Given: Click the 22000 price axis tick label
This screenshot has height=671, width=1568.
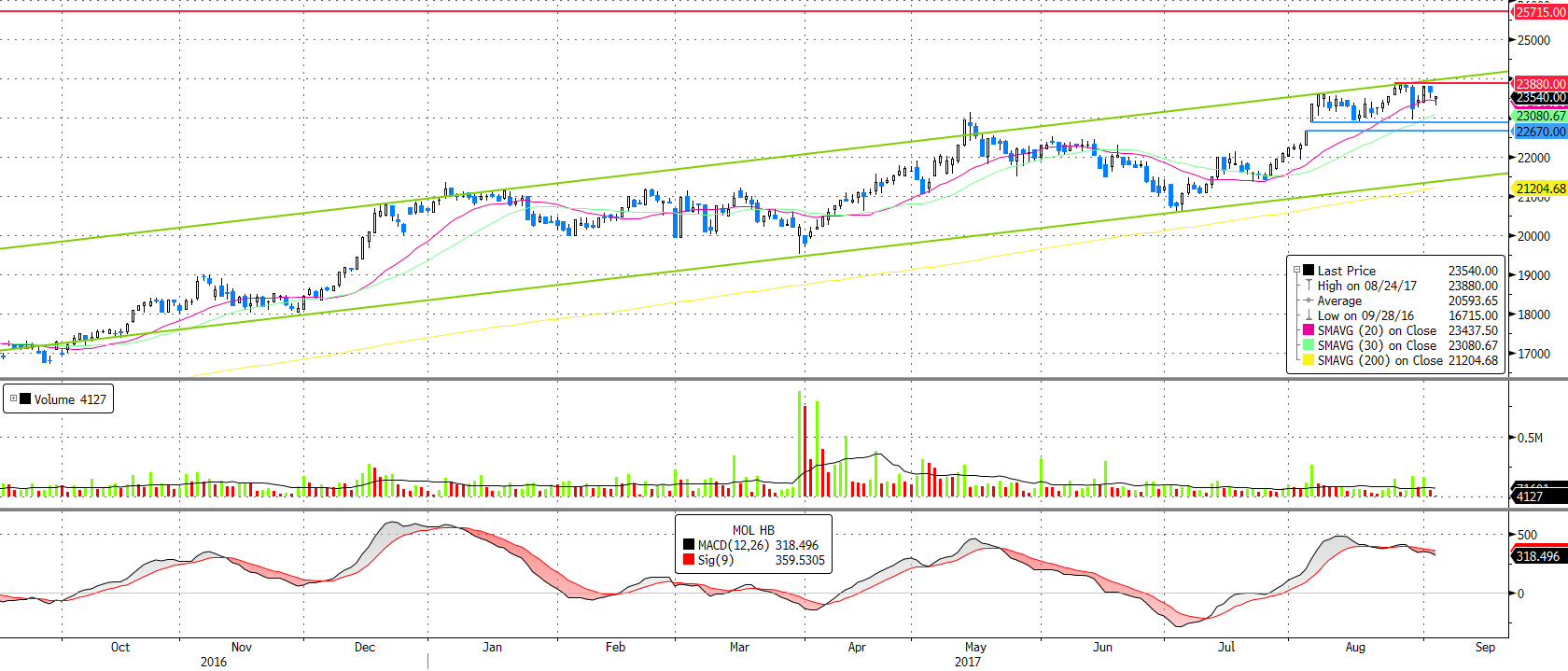Looking at the screenshot, I should click(x=1533, y=158).
